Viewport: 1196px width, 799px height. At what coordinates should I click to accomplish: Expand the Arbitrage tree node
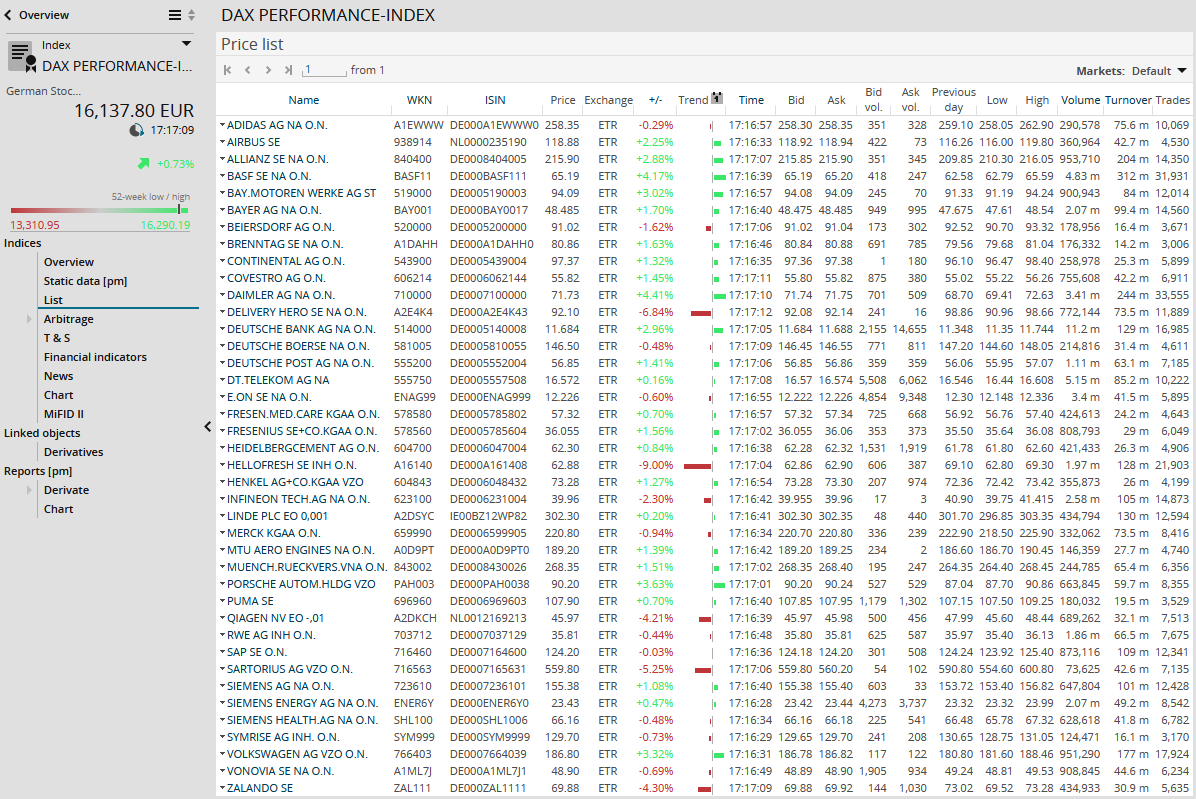click(30, 319)
